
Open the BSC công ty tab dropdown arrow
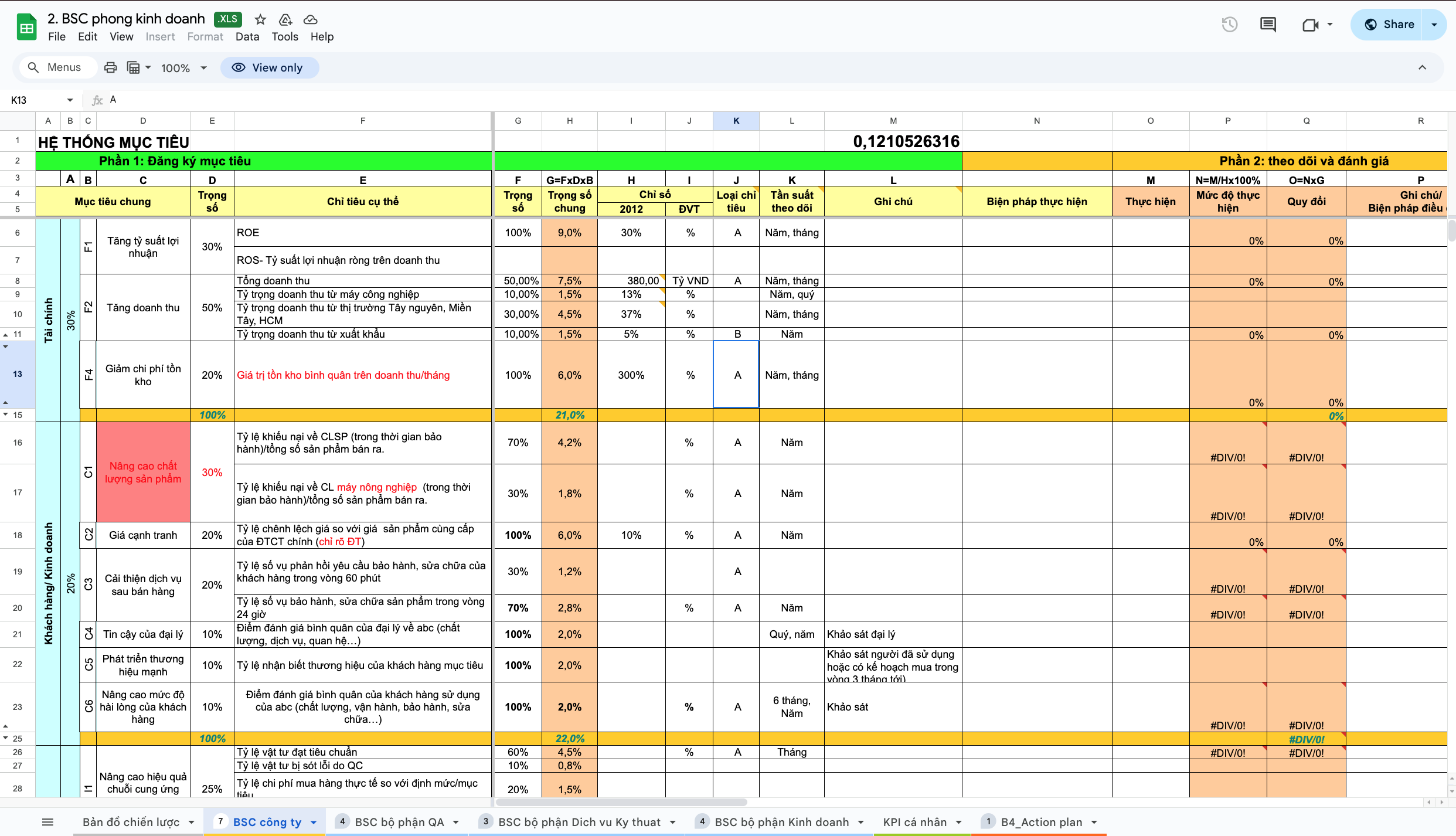point(314,823)
